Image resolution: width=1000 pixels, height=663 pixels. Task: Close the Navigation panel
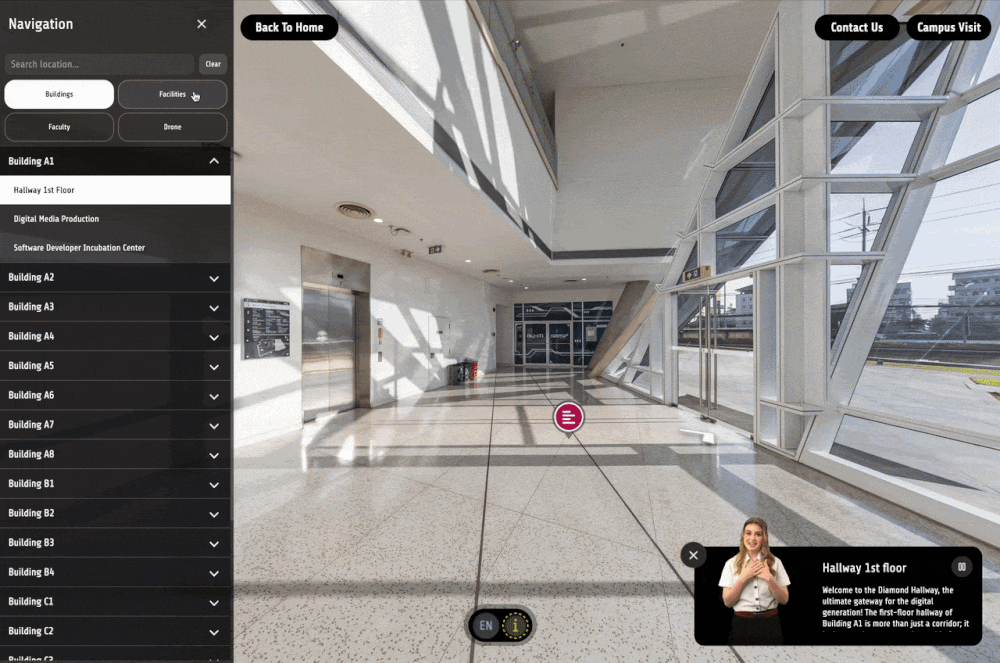point(202,24)
